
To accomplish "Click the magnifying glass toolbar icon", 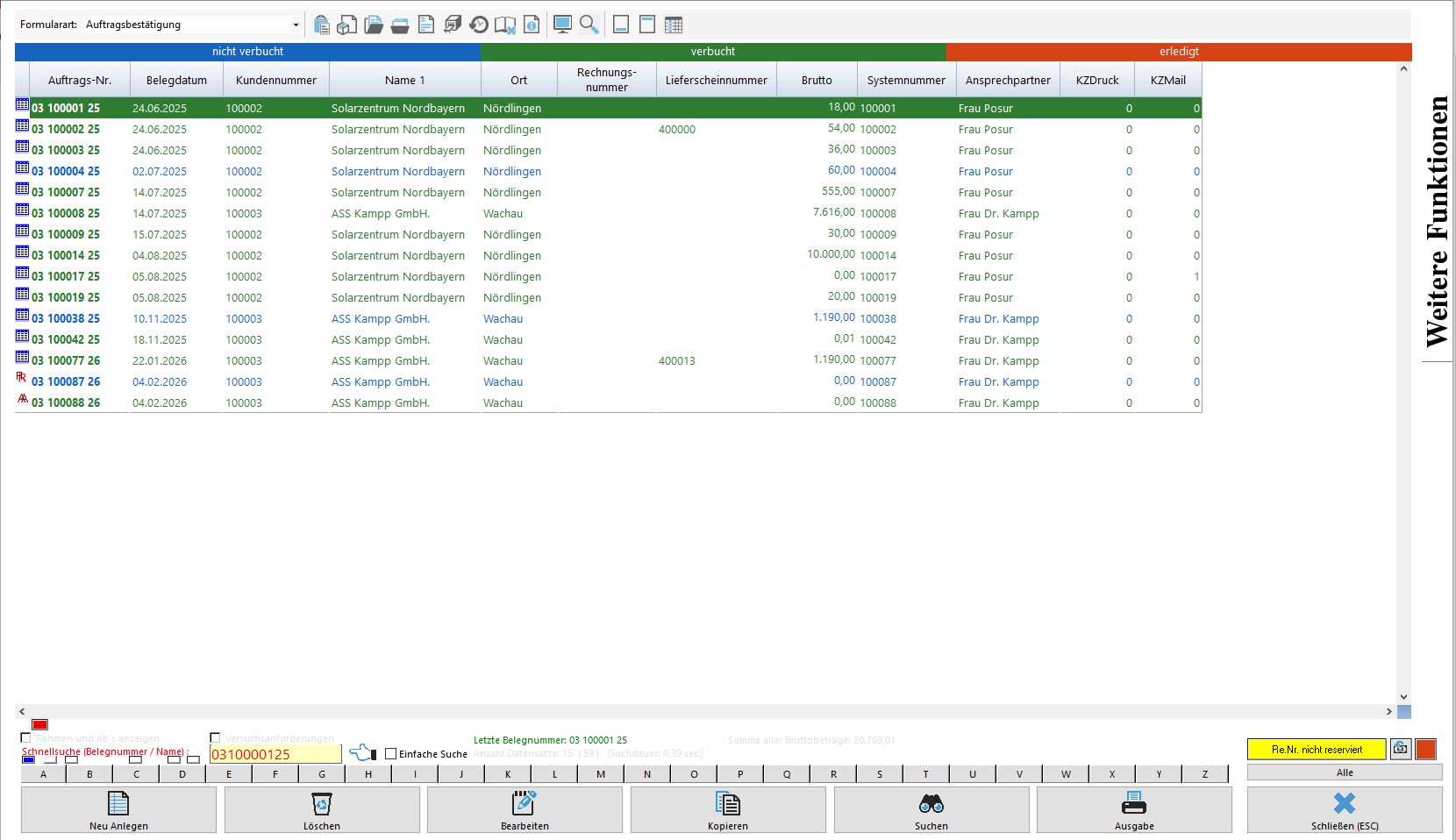I will (589, 25).
